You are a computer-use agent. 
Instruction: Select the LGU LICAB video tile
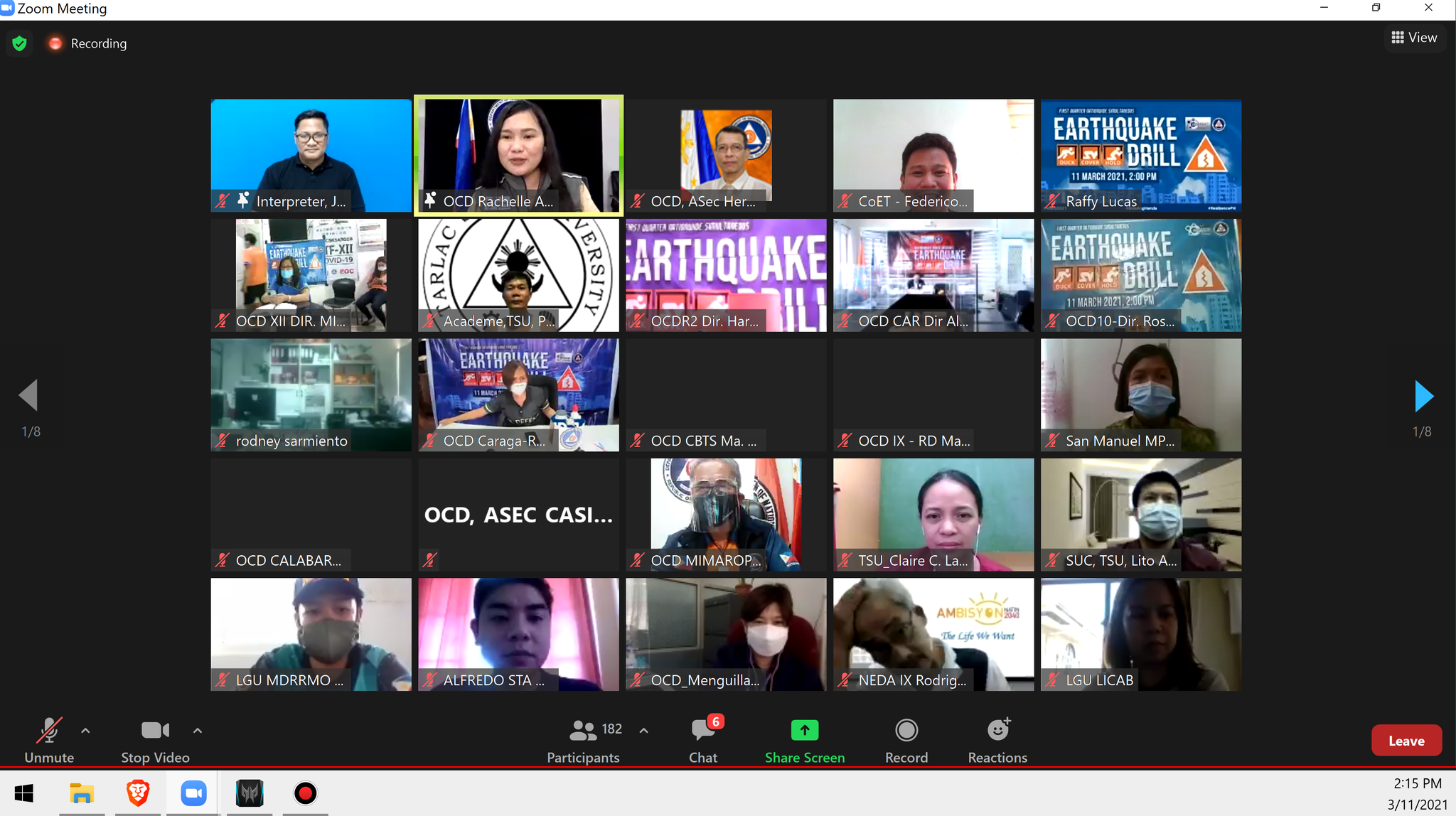tap(1141, 635)
